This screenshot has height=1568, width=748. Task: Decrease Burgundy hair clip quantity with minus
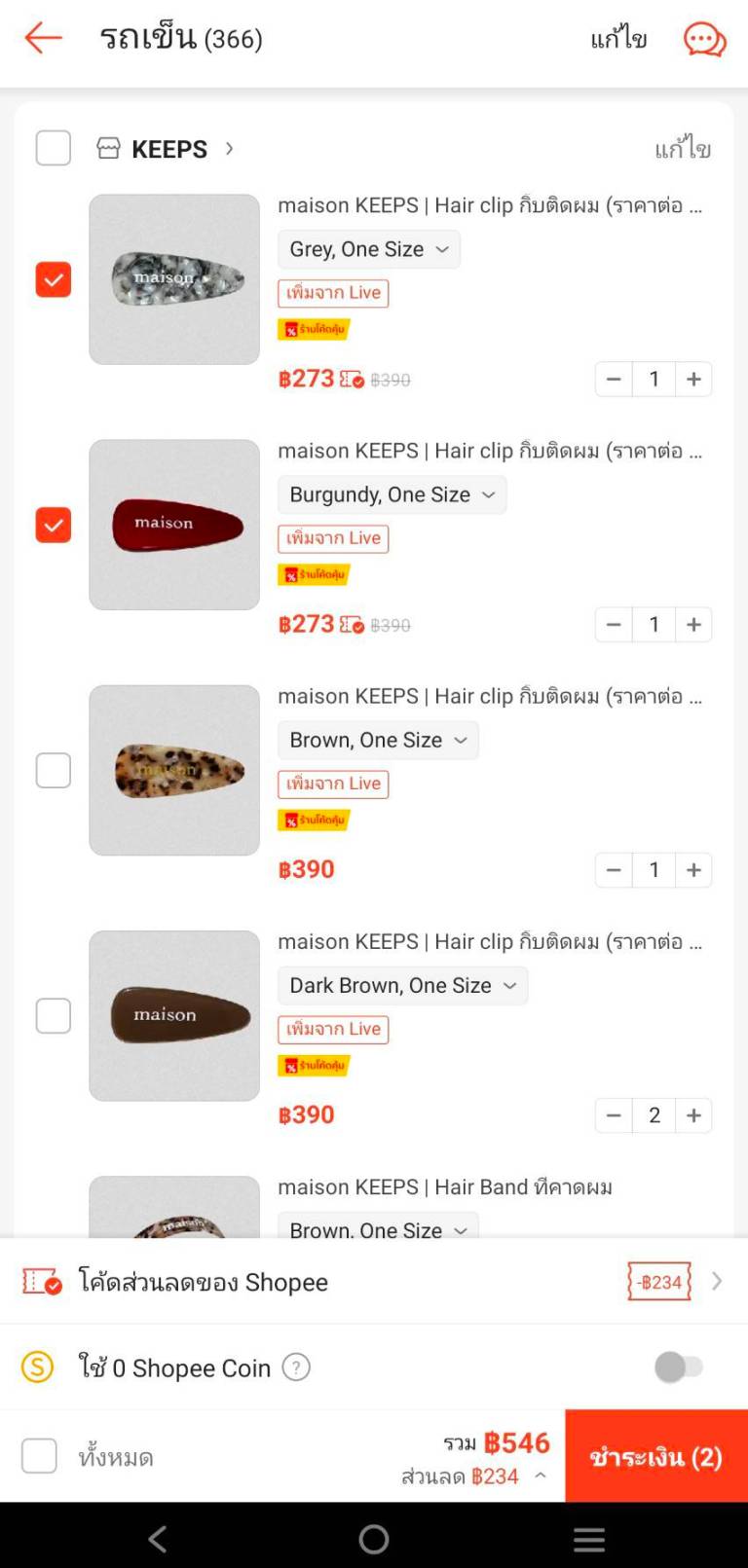(614, 625)
